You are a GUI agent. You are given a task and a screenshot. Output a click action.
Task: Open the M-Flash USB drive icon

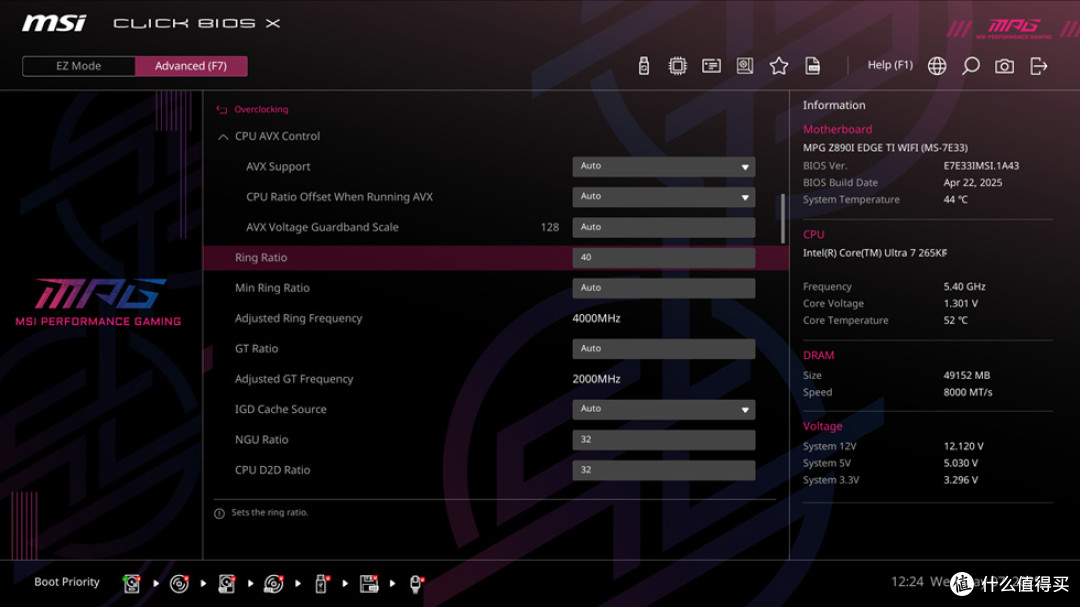pos(644,65)
